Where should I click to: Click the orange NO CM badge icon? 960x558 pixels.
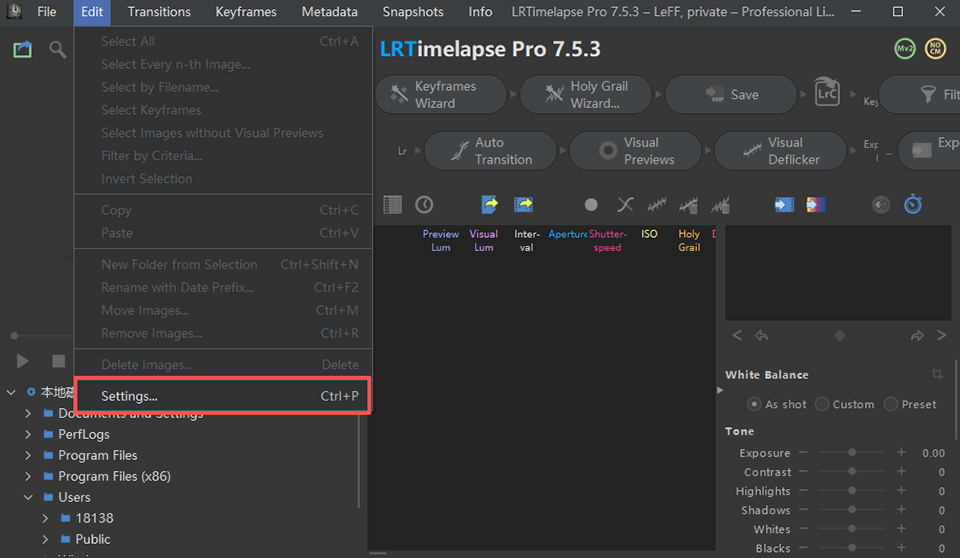pyautogui.click(x=936, y=49)
